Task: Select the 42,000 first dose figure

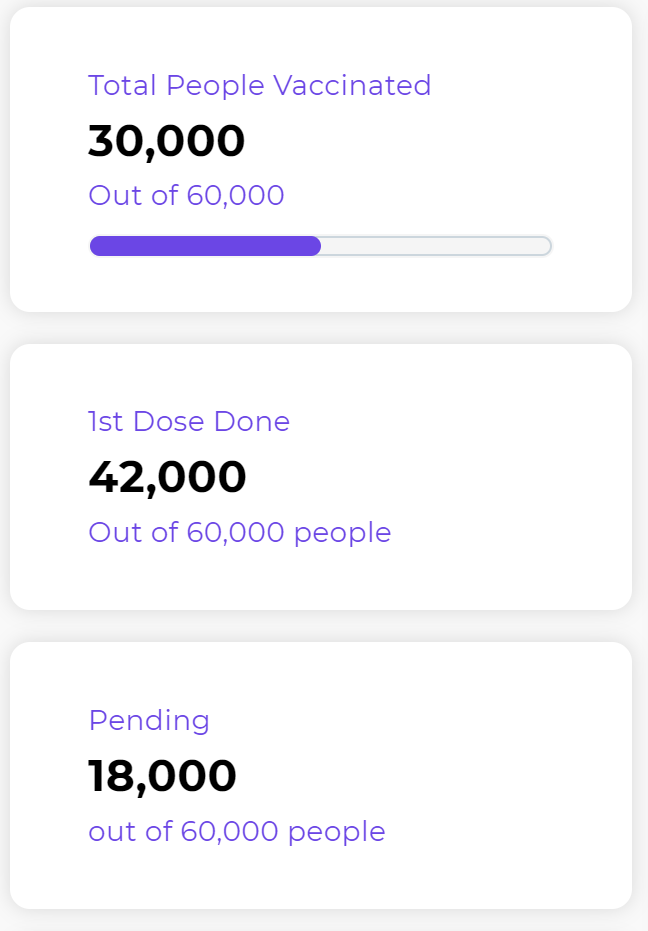Action: [x=167, y=477]
